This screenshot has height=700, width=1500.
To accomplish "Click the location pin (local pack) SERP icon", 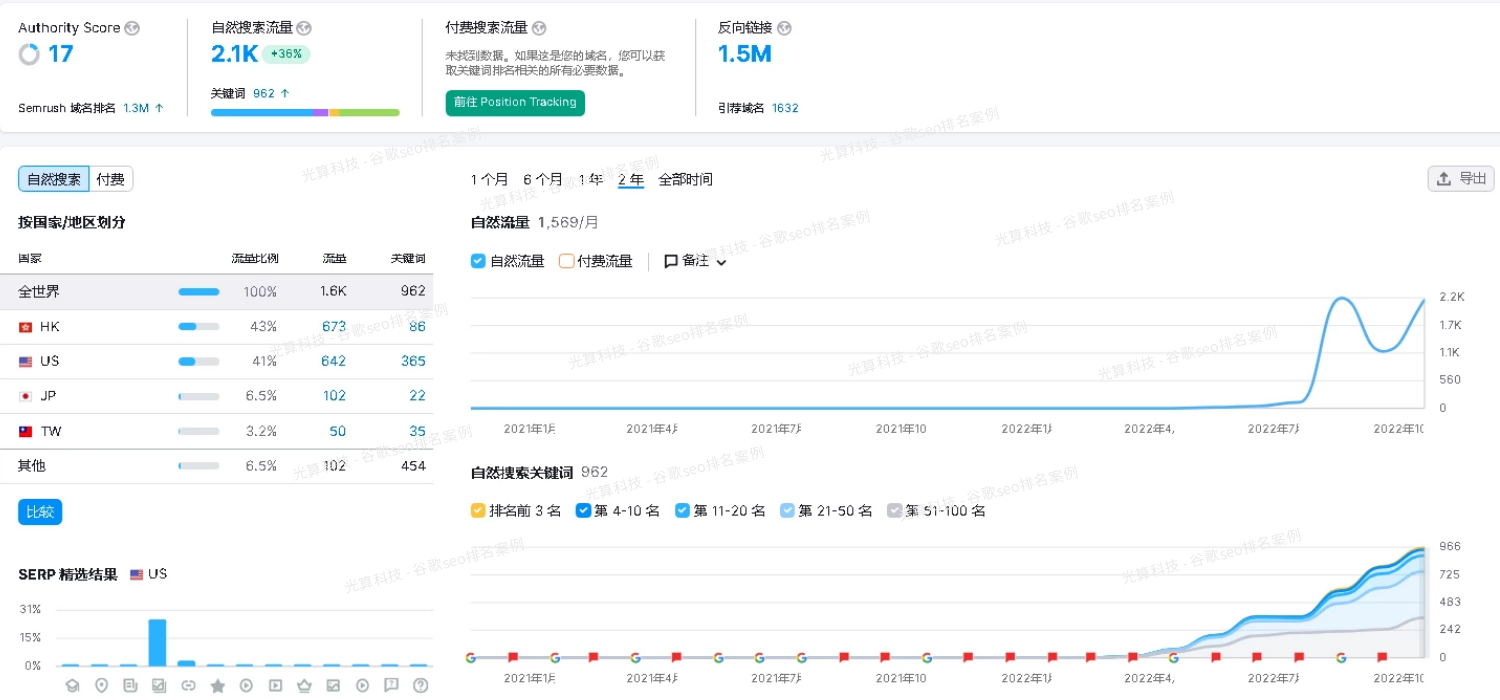I will click(x=101, y=686).
